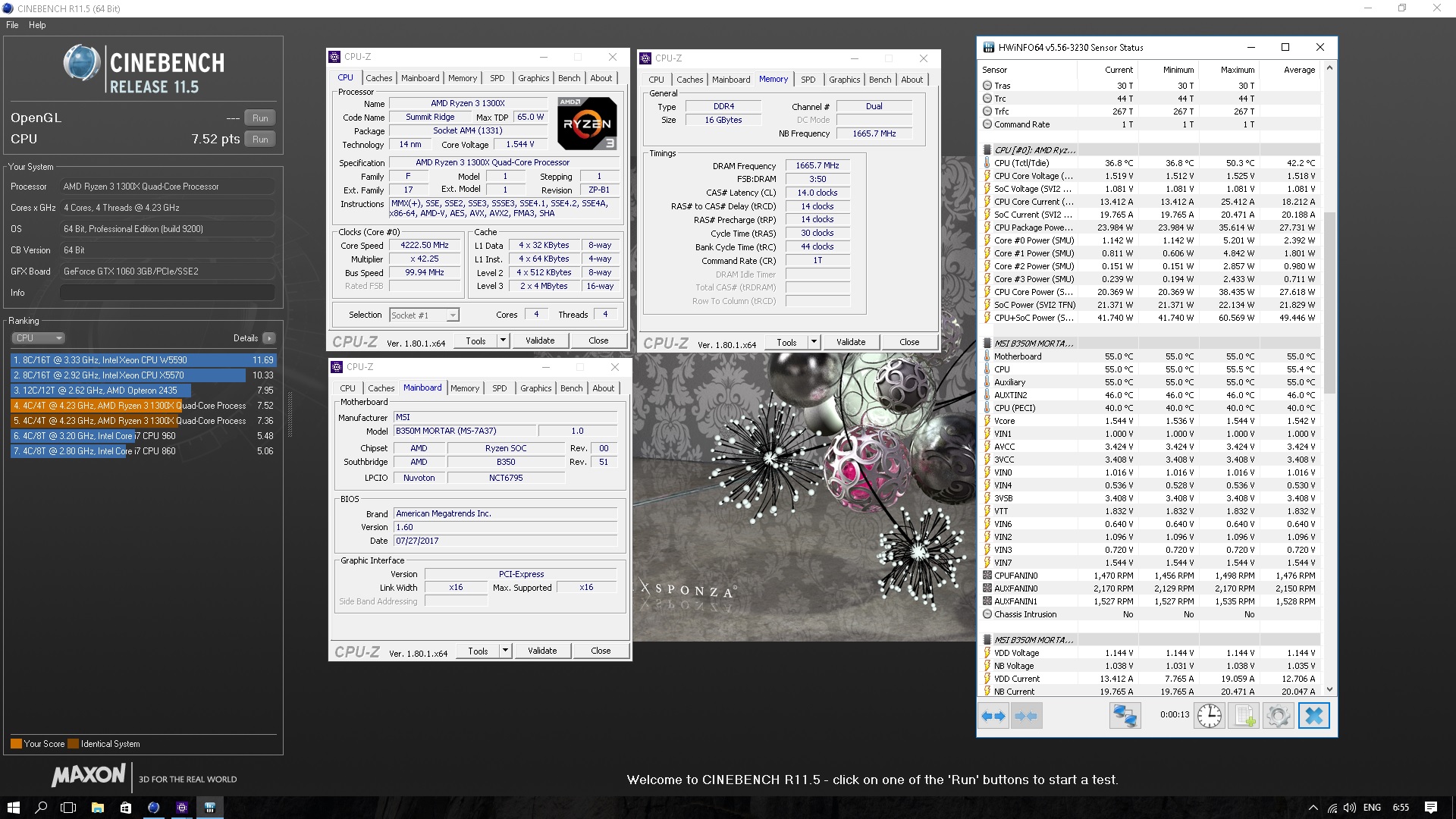Switch to HWiNFO taskbar icon
This screenshot has width=1456, height=819.
pyautogui.click(x=210, y=808)
